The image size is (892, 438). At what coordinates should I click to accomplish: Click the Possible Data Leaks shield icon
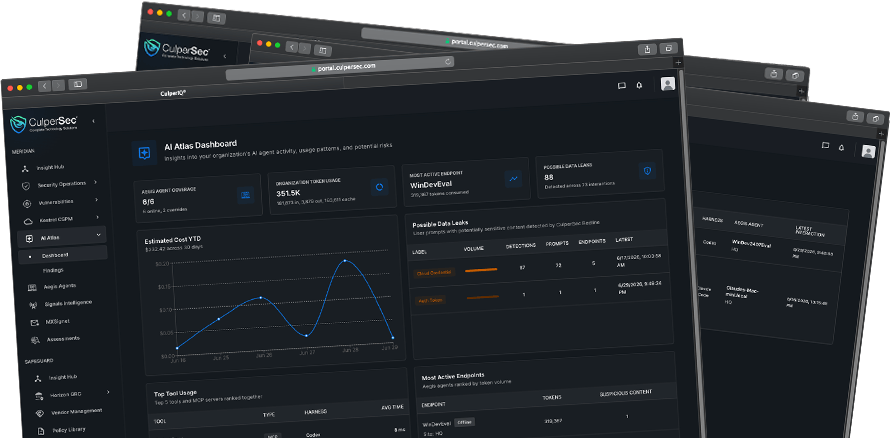coord(647,170)
